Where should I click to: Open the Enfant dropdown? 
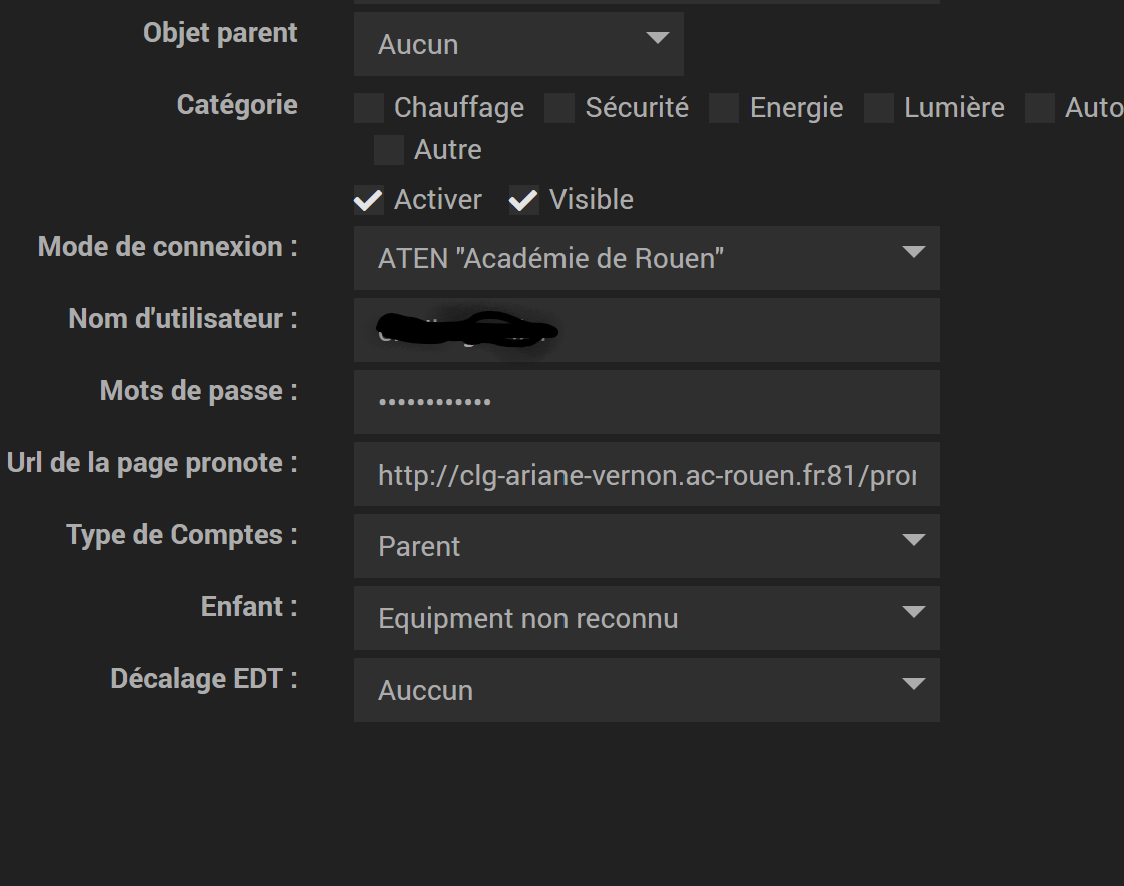(647, 619)
